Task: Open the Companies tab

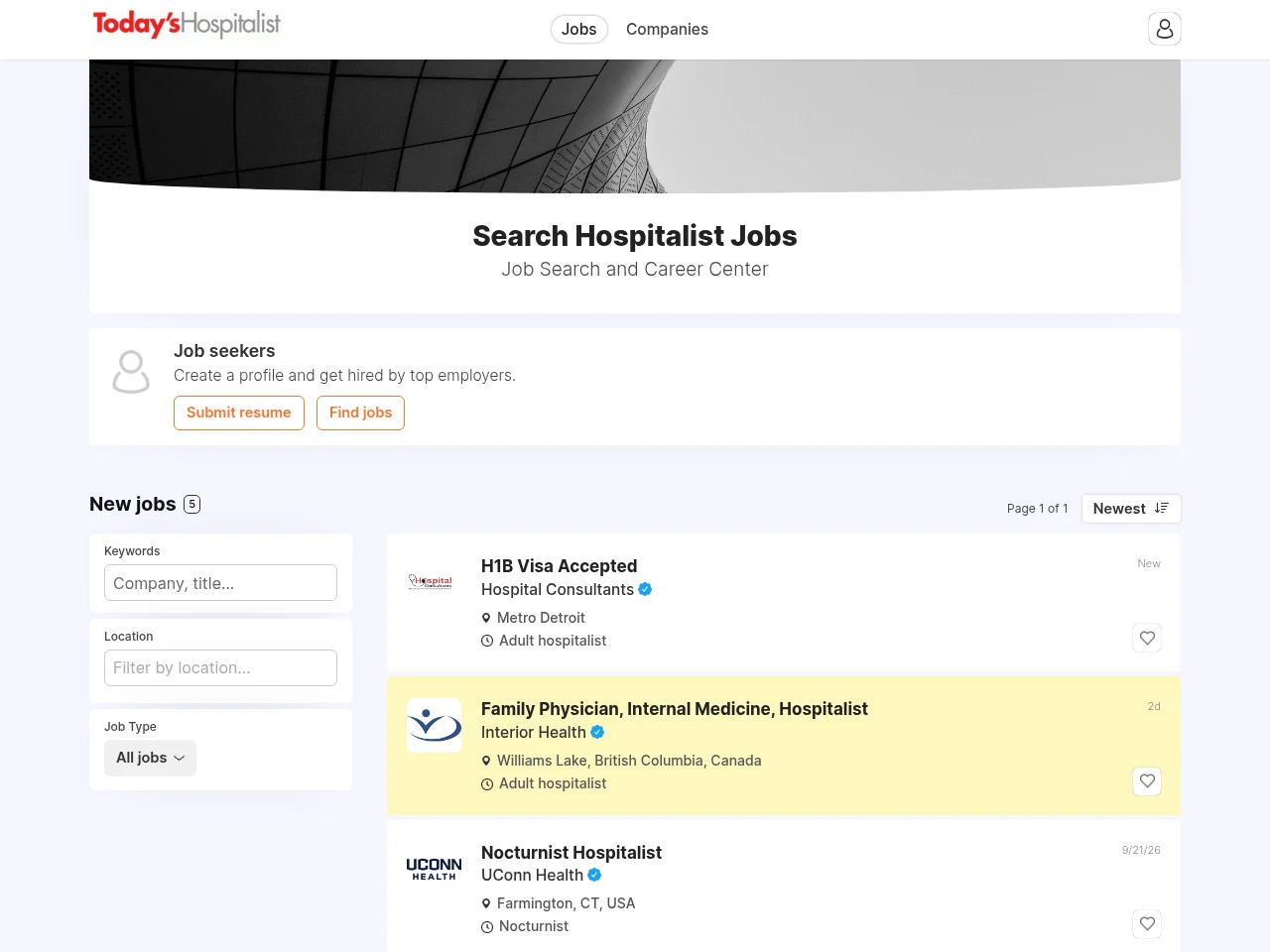Action: [x=667, y=29]
